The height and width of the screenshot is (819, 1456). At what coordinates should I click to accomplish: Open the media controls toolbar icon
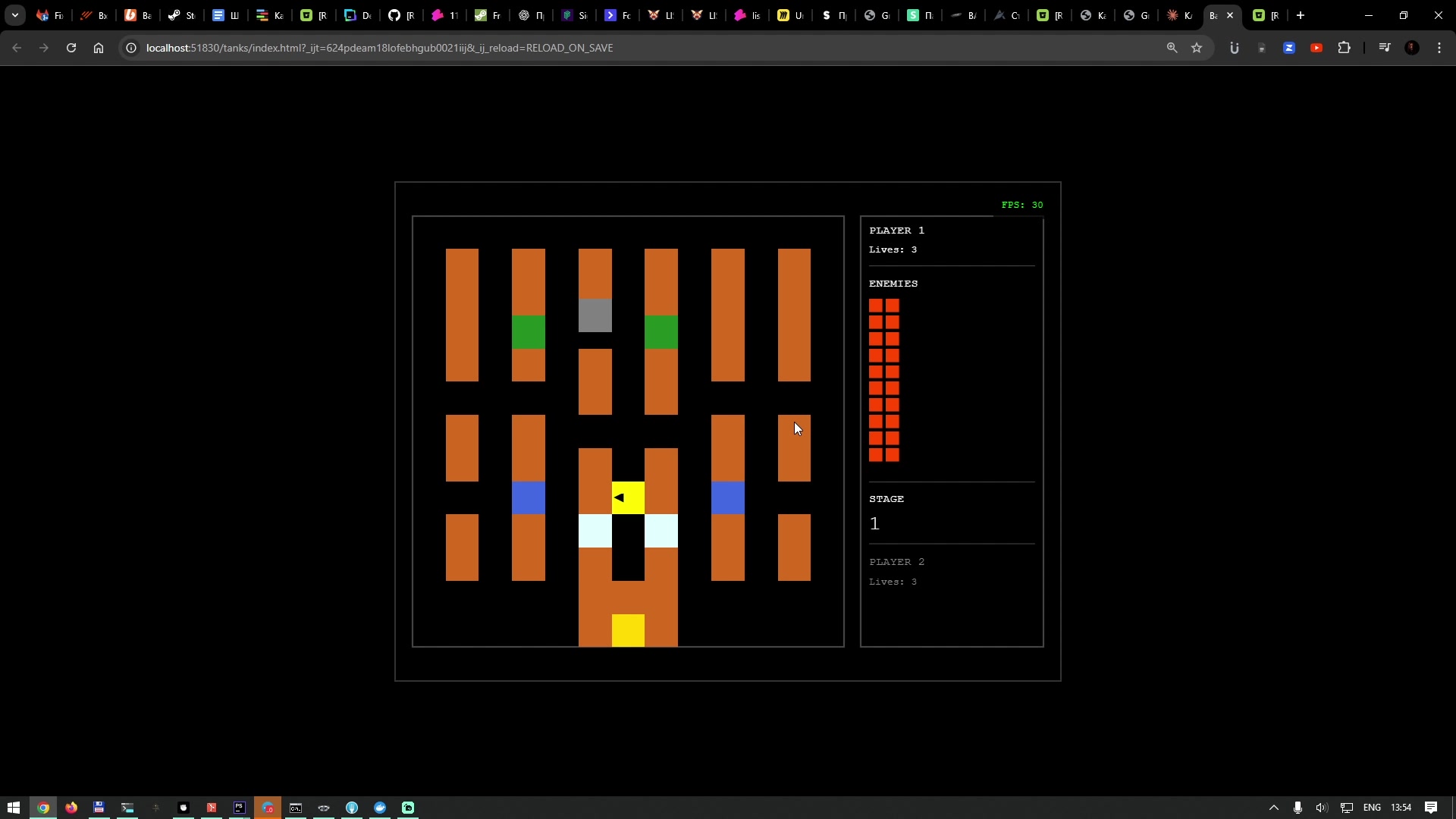pyautogui.click(x=1385, y=48)
